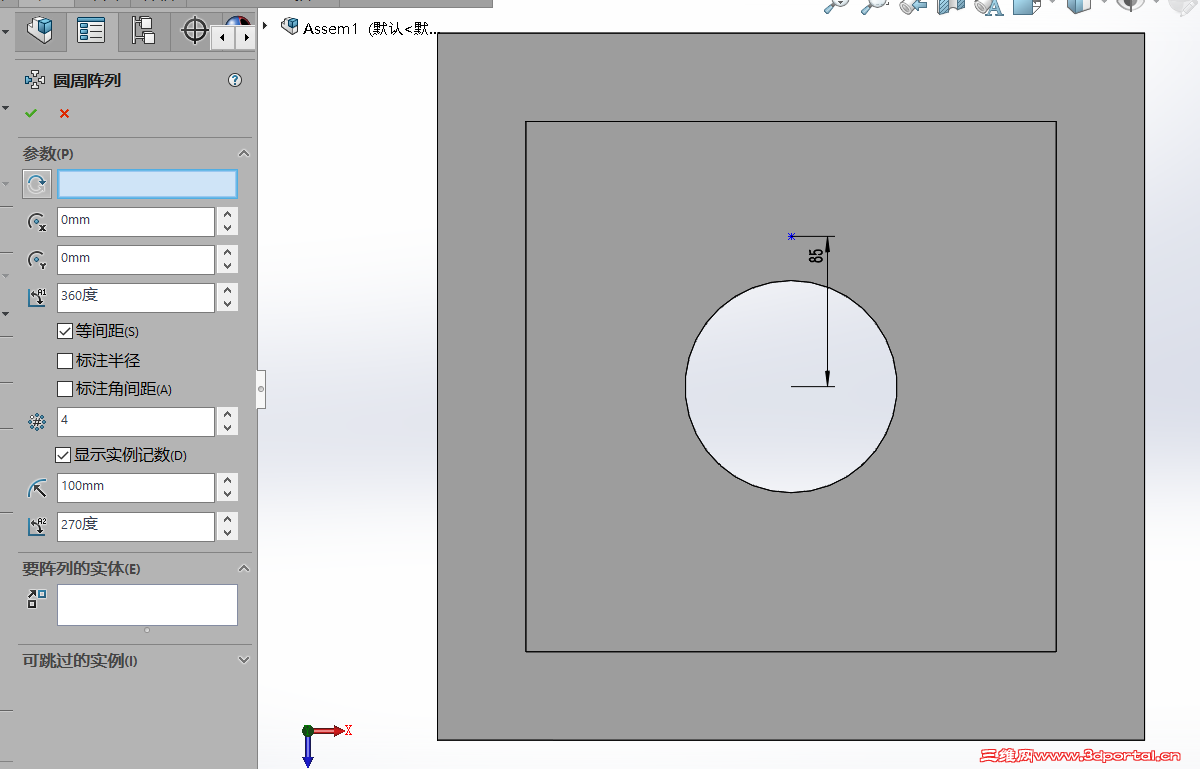Decrease the 270度 arc angle
Viewport: 1200px width, 769px height.
[x=228, y=534]
